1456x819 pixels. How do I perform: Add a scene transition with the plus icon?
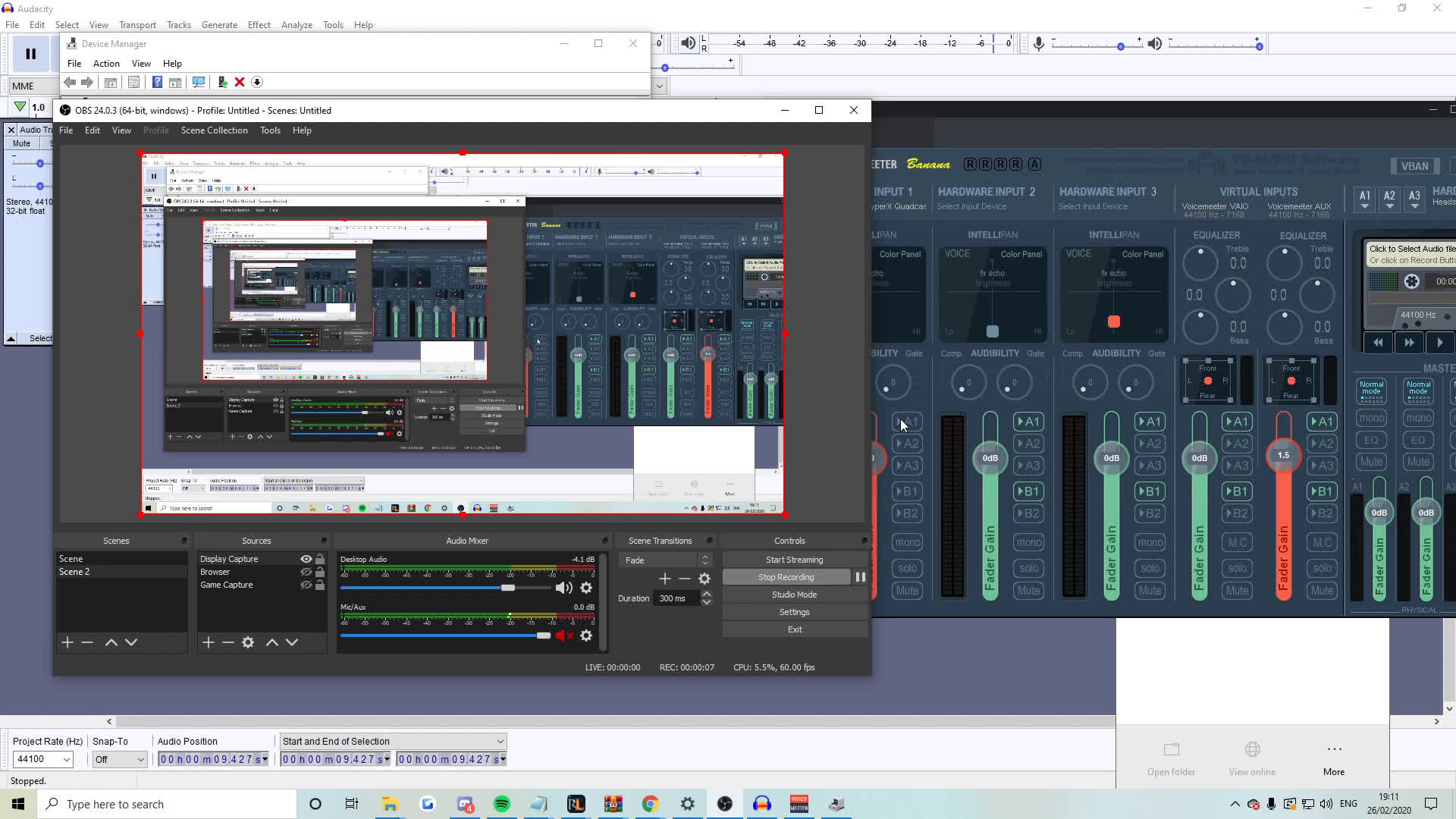click(665, 579)
